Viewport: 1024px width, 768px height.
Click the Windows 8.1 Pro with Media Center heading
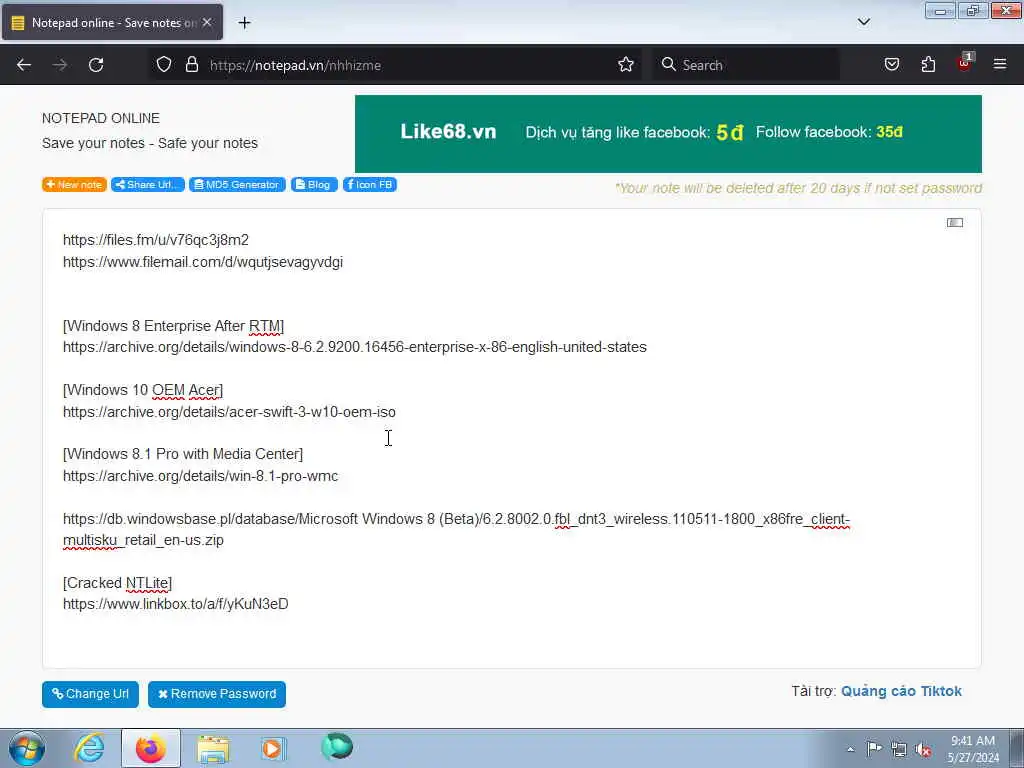click(183, 454)
